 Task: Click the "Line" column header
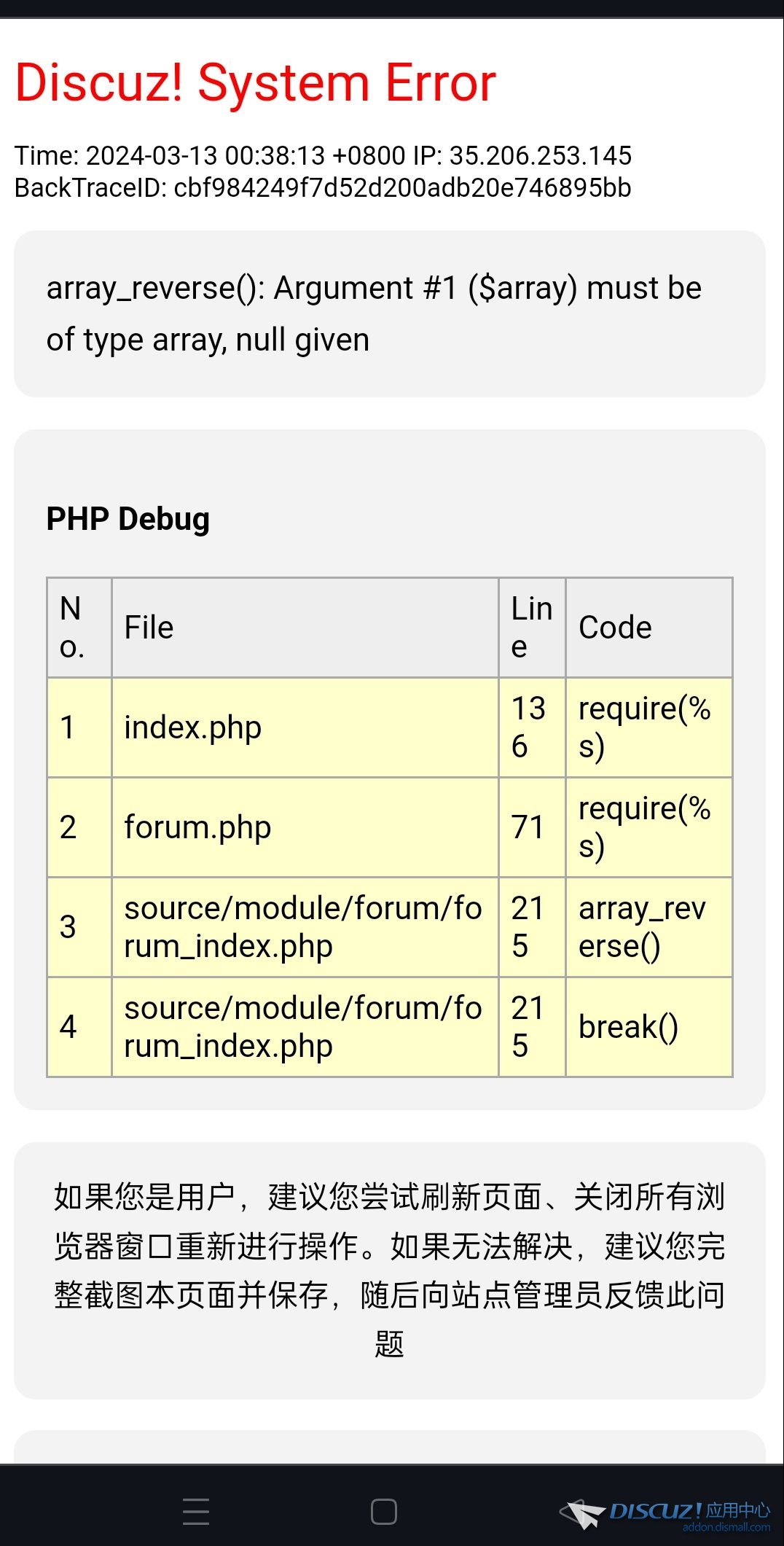tap(532, 628)
